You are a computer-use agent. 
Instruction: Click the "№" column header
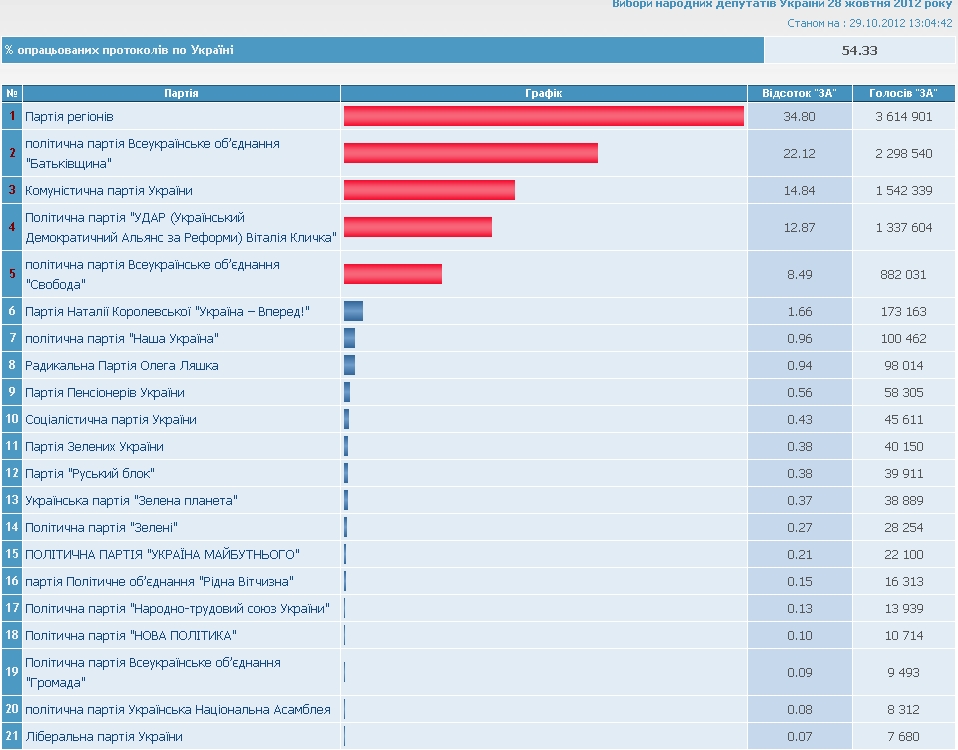(x=12, y=93)
